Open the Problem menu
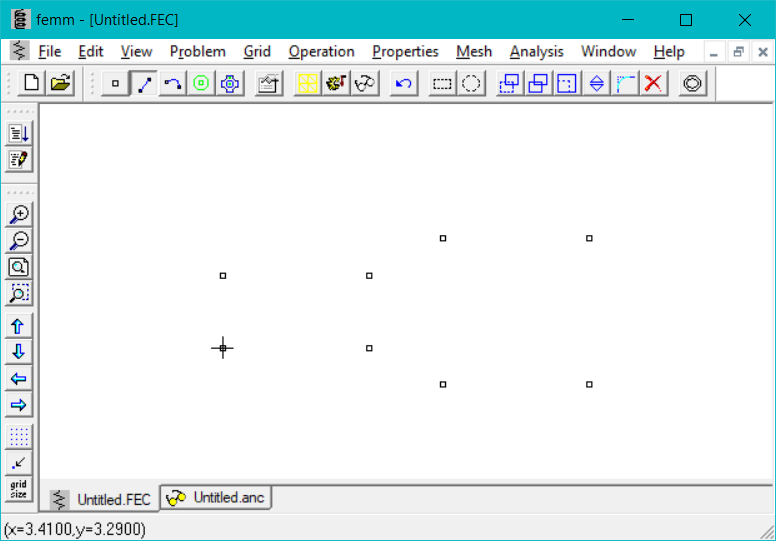 click(197, 51)
